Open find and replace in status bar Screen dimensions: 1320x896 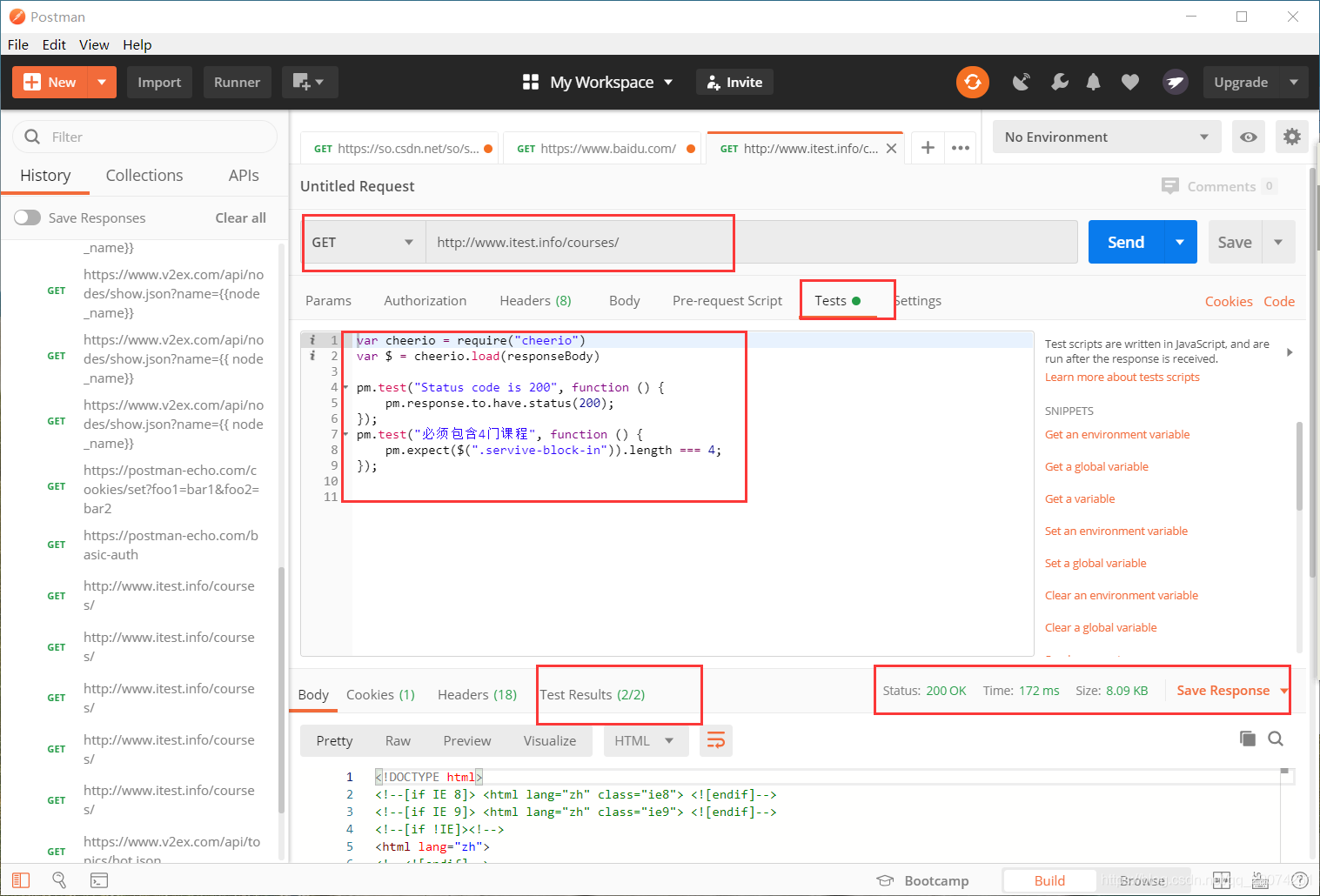pyautogui.click(x=59, y=880)
